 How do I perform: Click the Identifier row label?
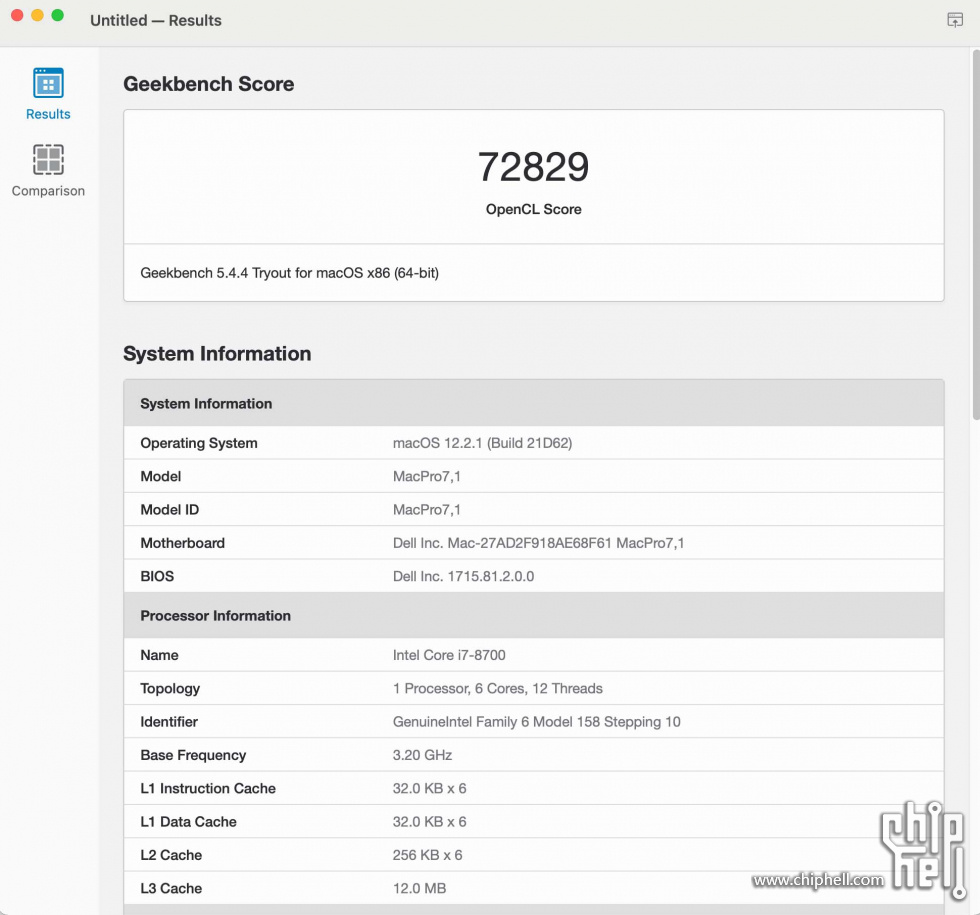point(169,722)
